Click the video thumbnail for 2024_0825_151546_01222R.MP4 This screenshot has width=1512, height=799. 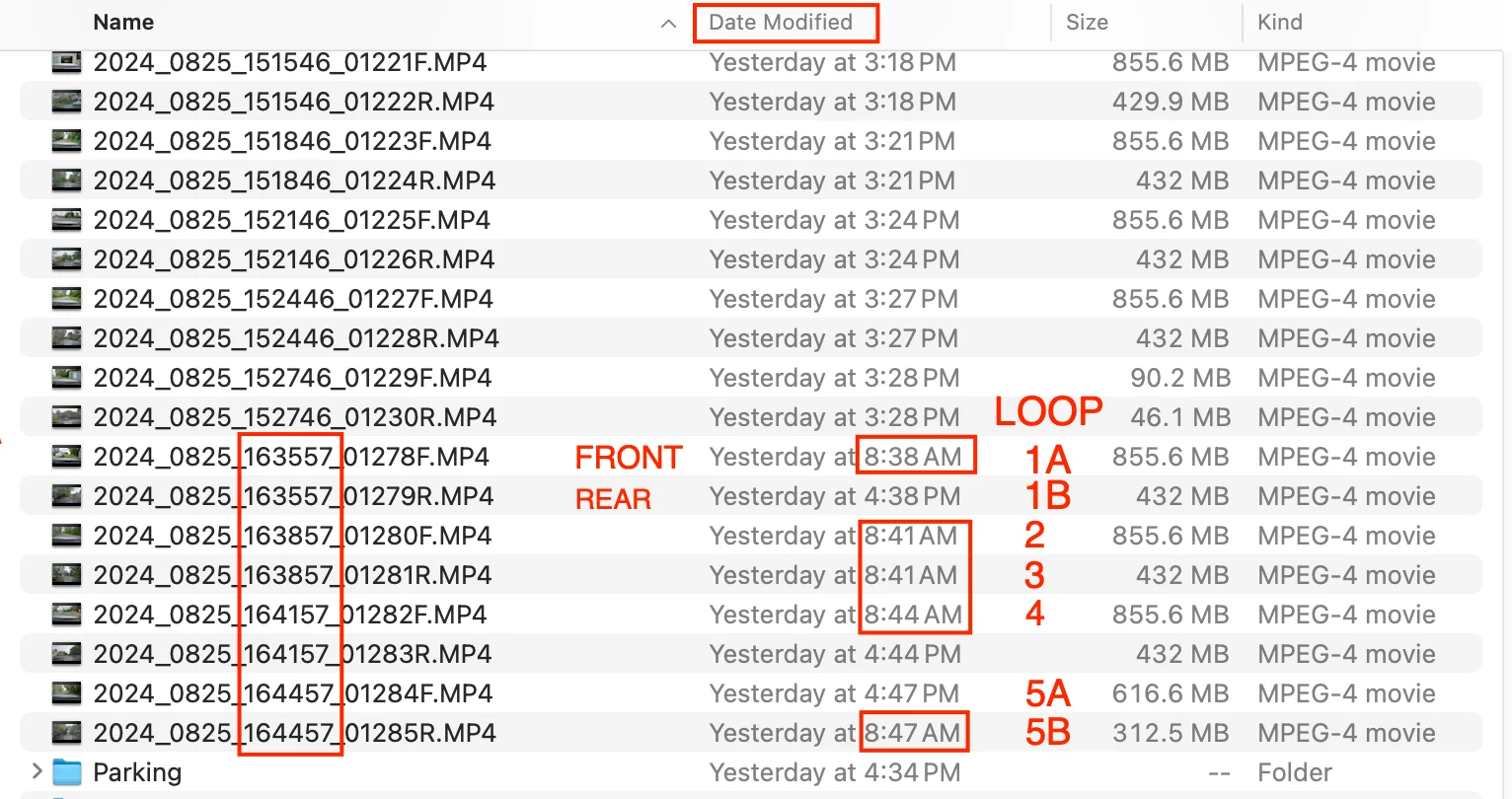(x=65, y=102)
